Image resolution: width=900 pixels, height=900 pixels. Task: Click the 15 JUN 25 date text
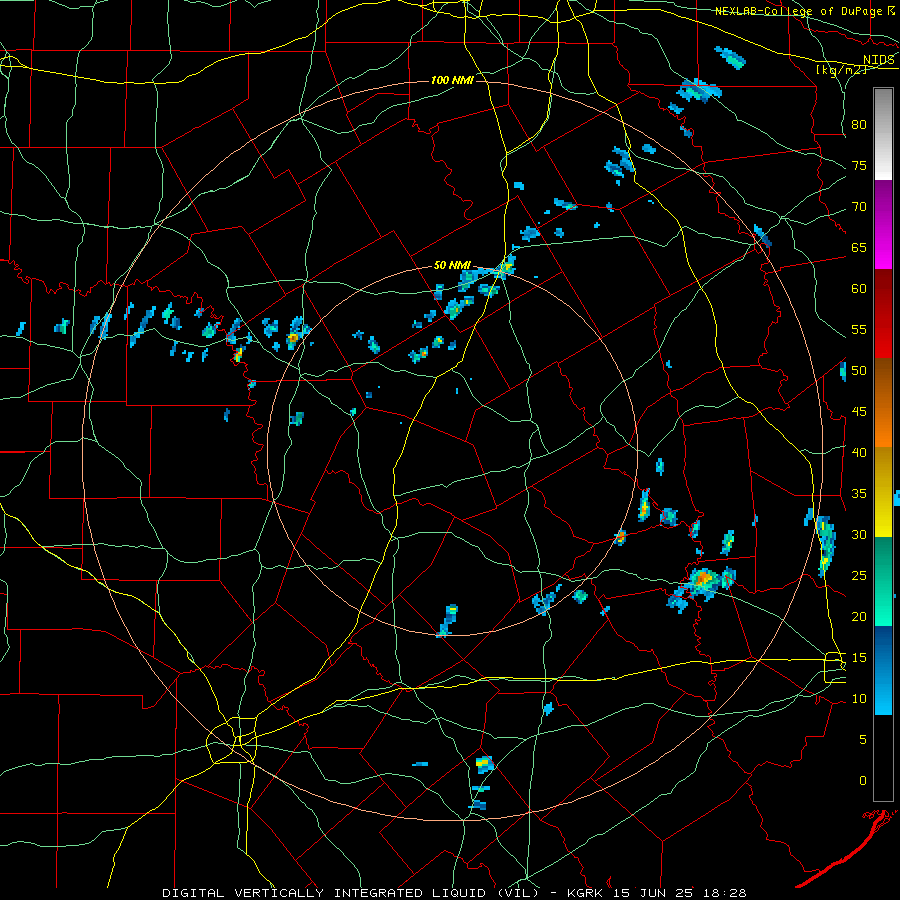click(x=653, y=893)
